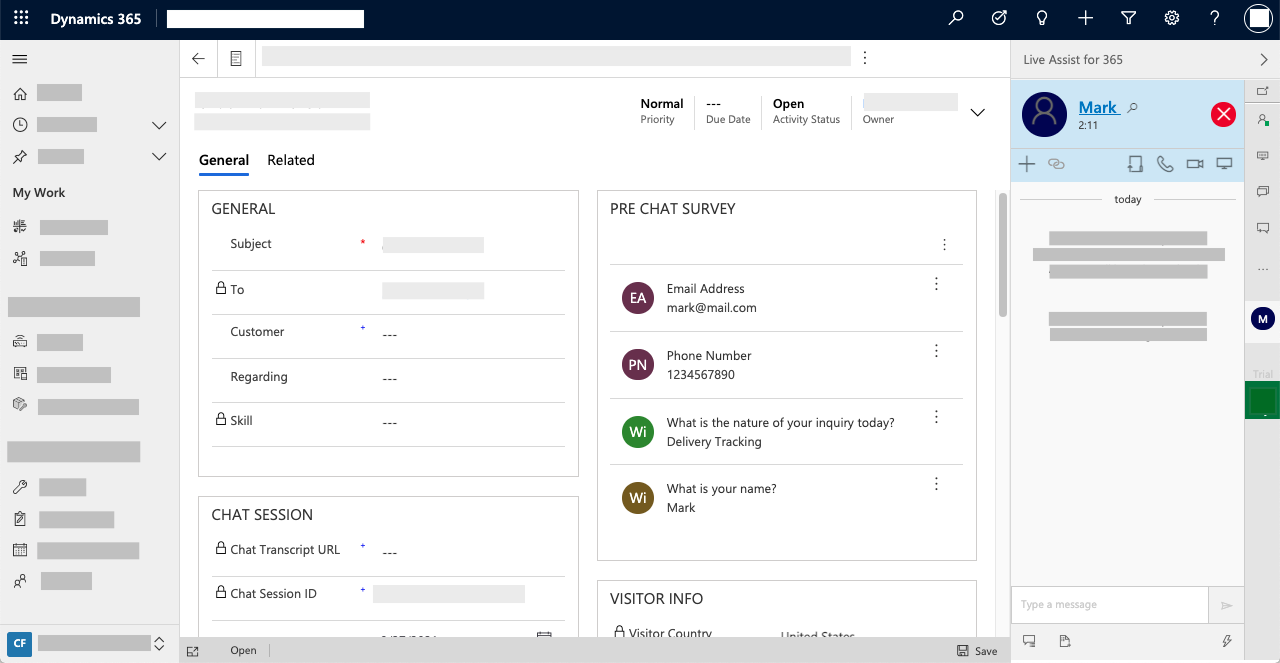Open more options for Phone Number row

pyautogui.click(x=936, y=351)
